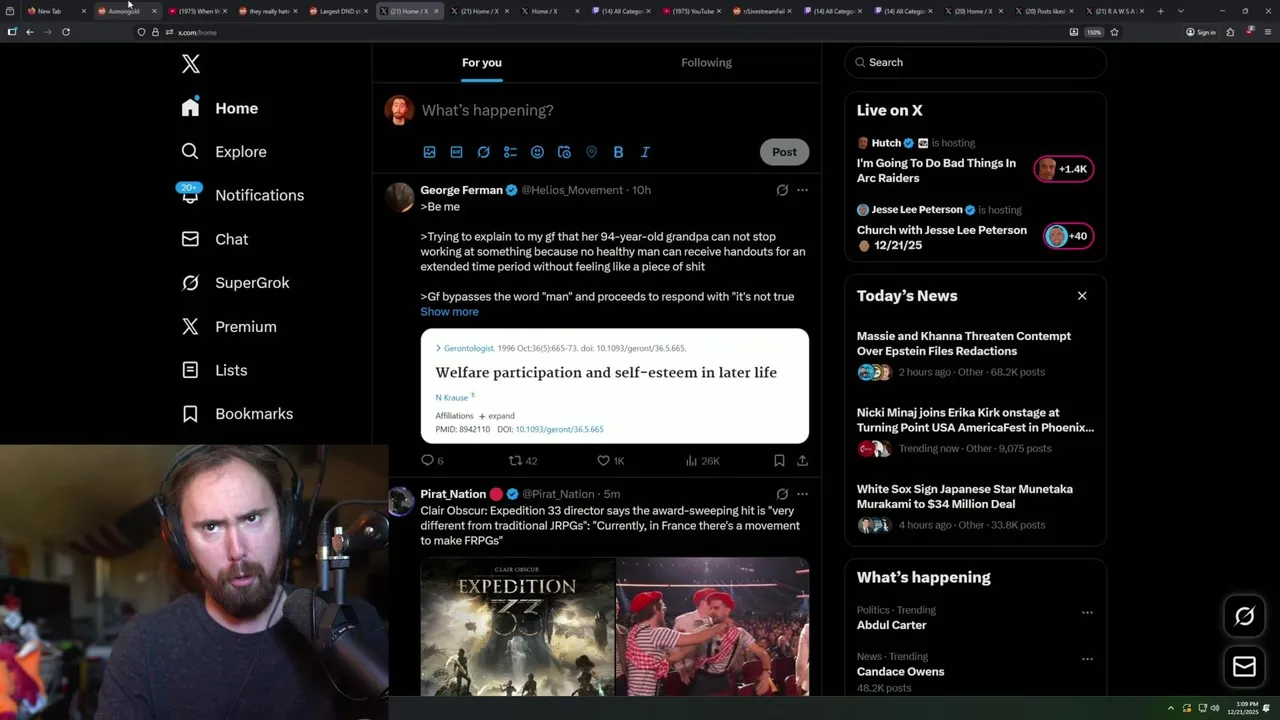1280x720 pixels.
Task: Switch to the For you tab
Action: coord(482,62)
